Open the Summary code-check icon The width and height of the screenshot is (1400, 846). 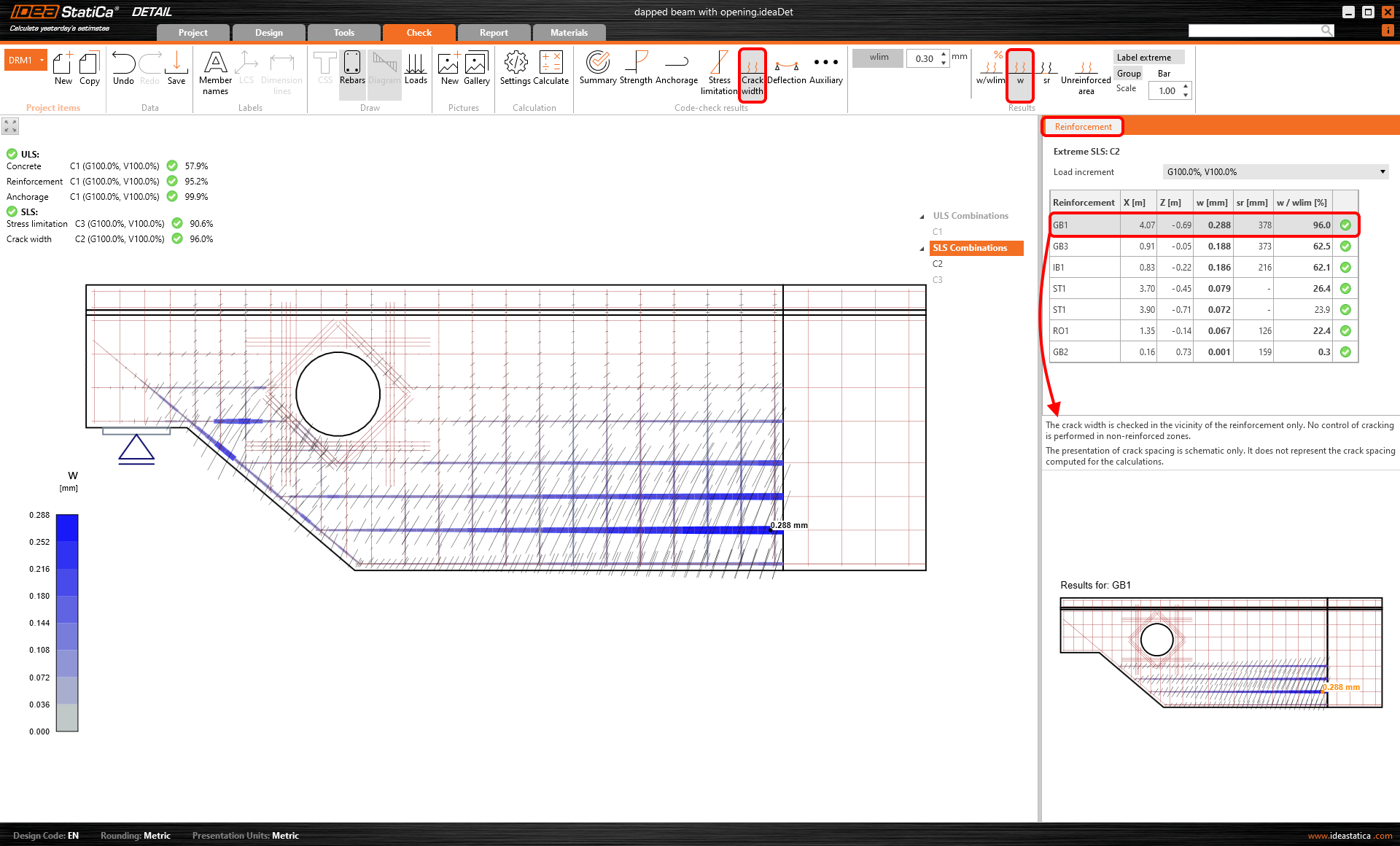pyautogui.click(x=597, y=70)
